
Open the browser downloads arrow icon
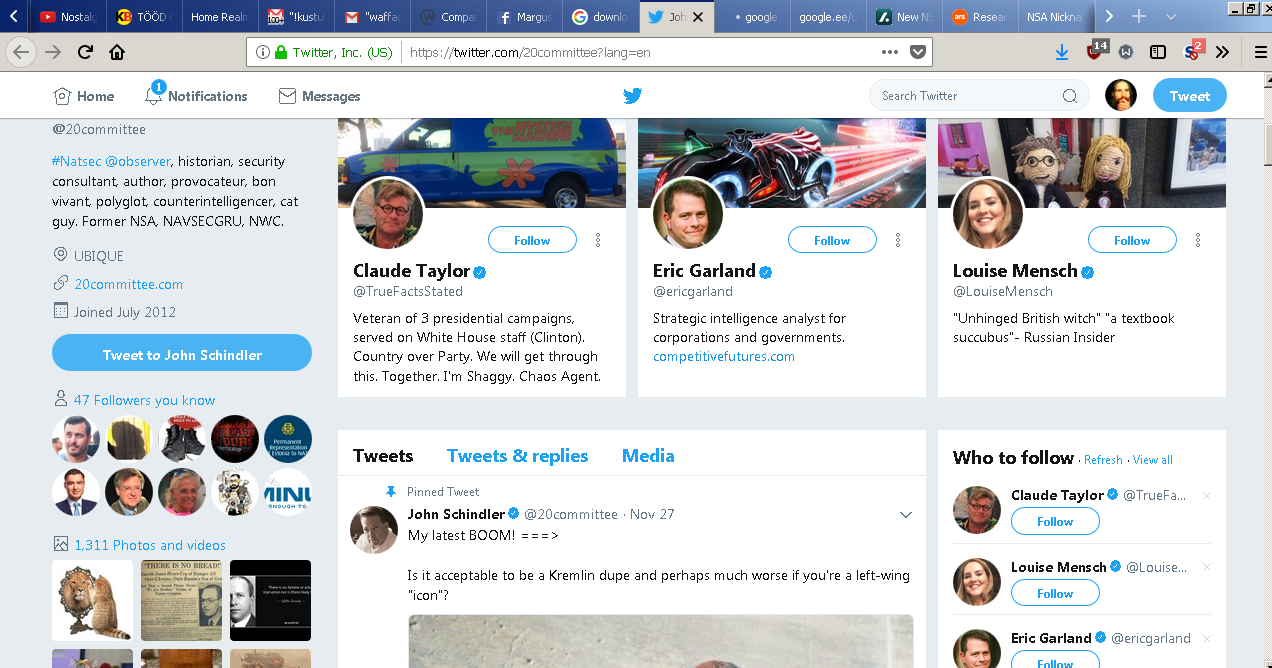point(1062,52)
